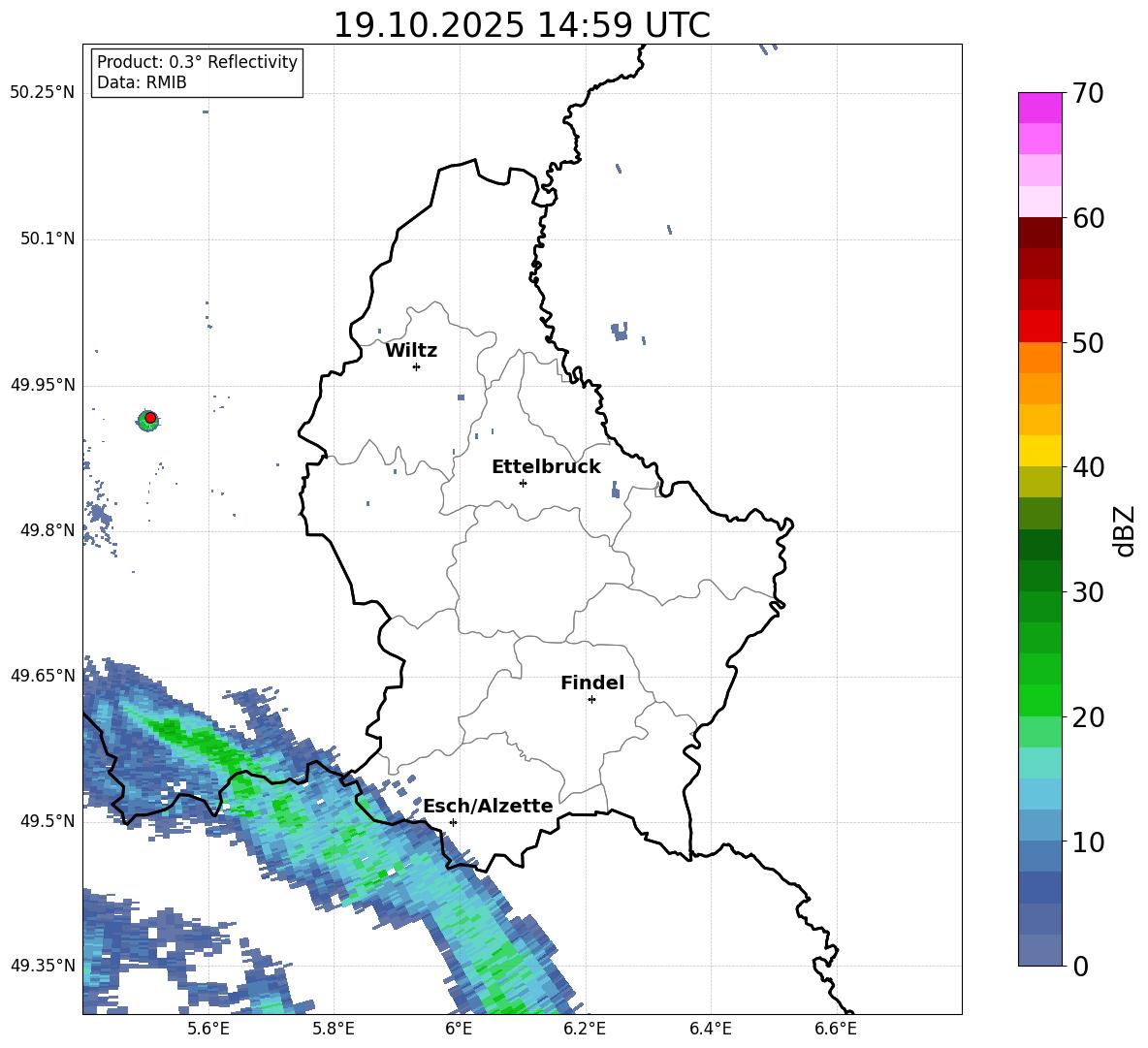This screenshot has height=1048, width=1148.
Task: Click the olive colorbar swatch below 40
Action: [x=1040, y=482]
